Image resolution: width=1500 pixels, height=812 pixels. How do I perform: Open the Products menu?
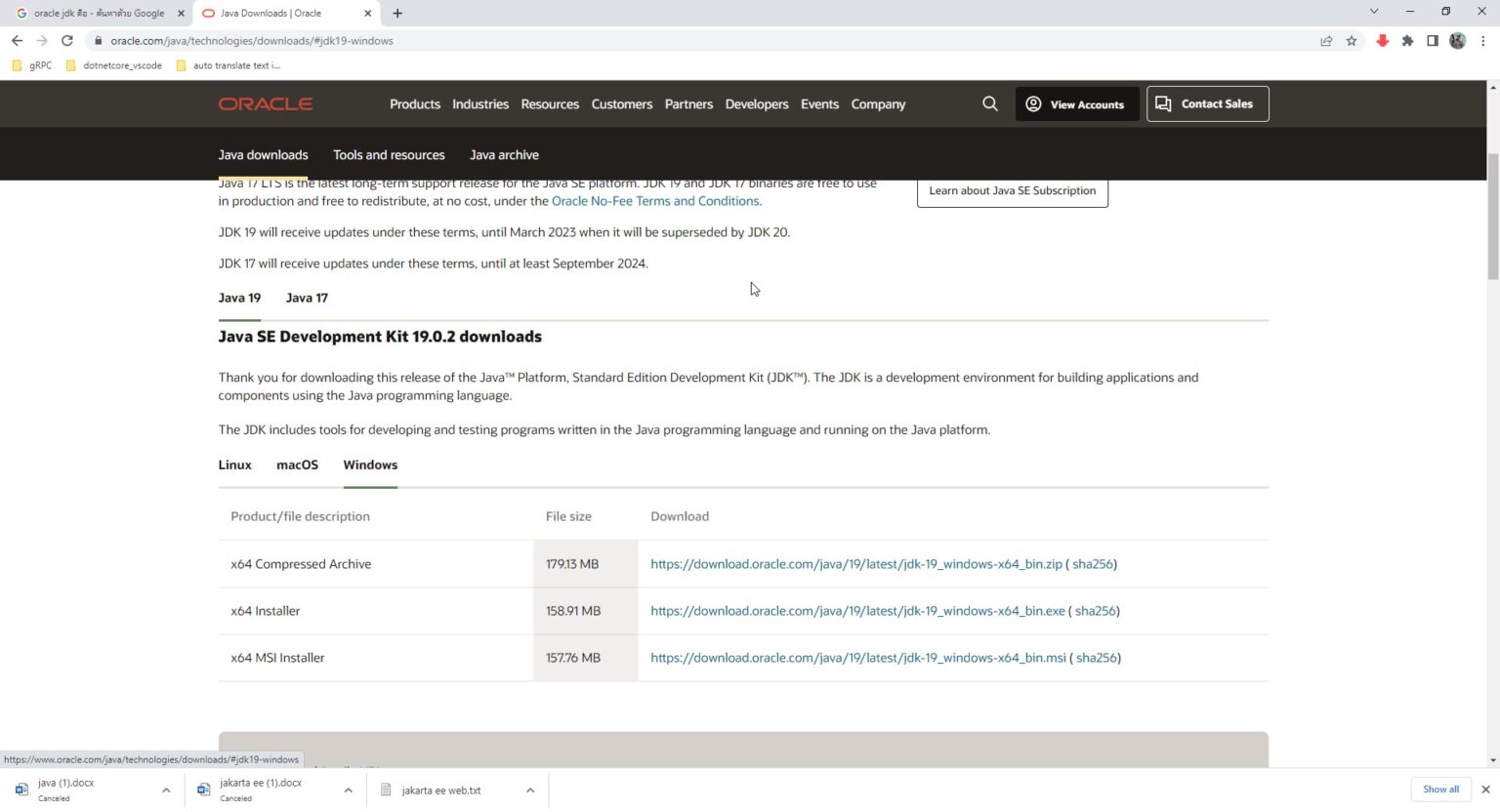pos(415,104)
